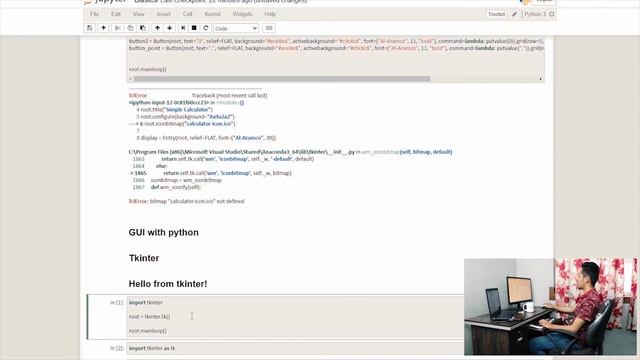Click the webcam video overlay thumbnail

(x=550, y=307)
